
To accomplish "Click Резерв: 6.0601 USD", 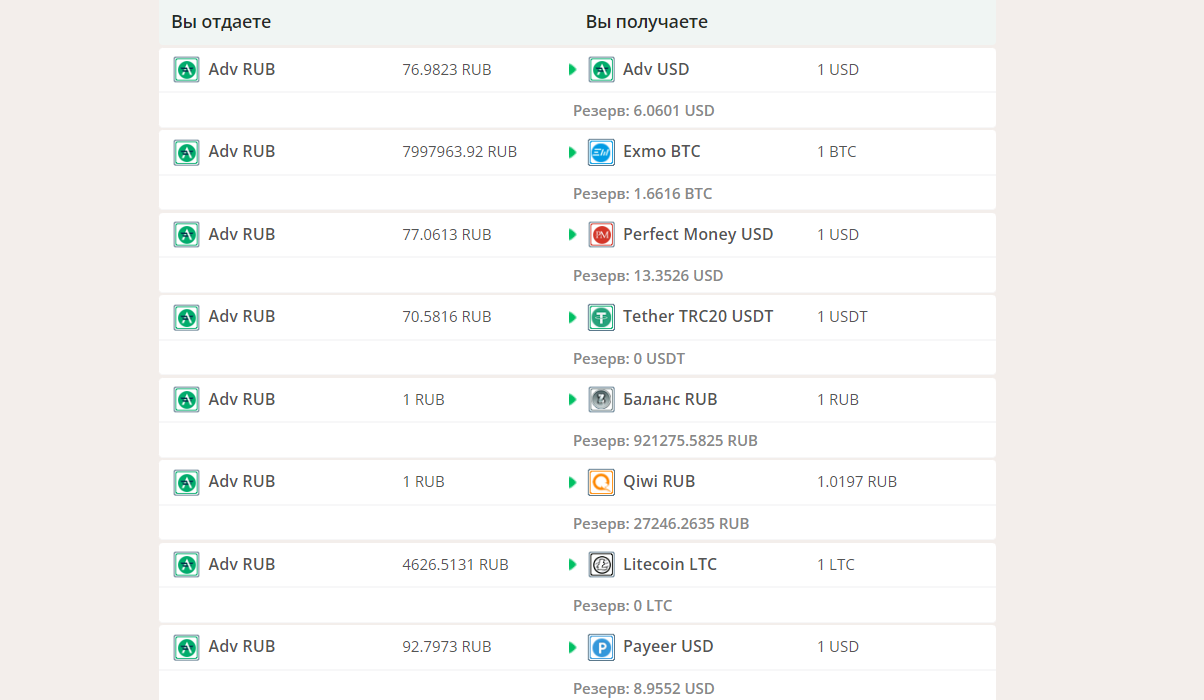I will pyautogui.click(x=644, y=111).
